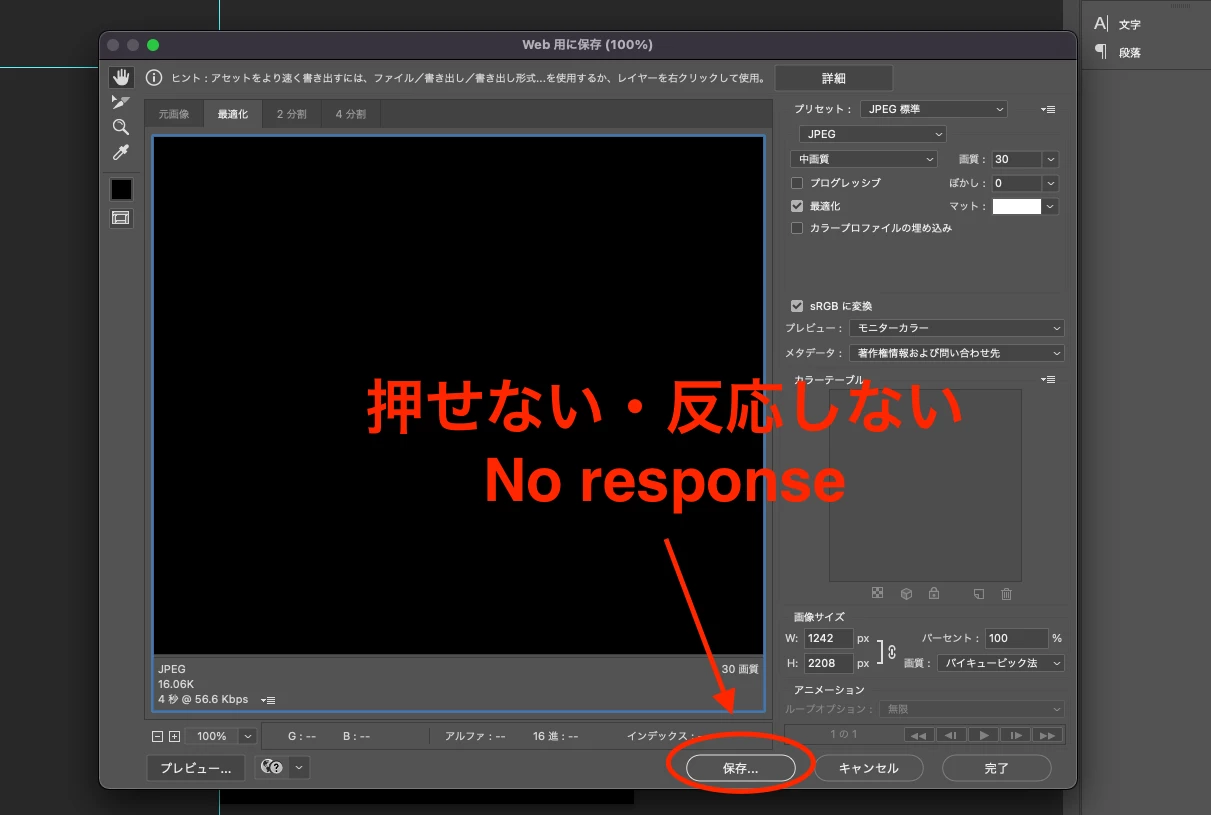Open the バイキュービック法 resampling dropdown
The height and width of the screenshot is (815, 1211).
(x=1000, y=663)
